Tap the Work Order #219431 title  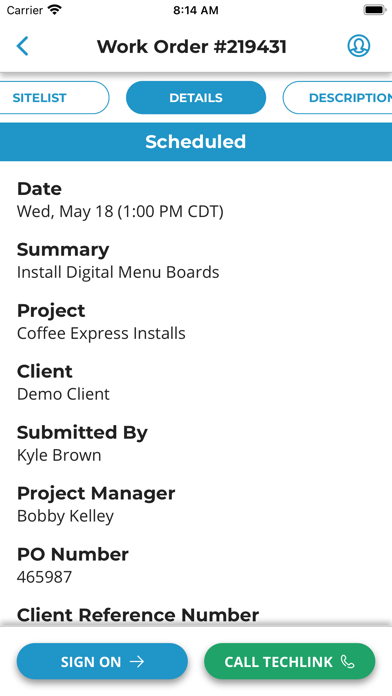pyautogui.click(x=192, y=47)
